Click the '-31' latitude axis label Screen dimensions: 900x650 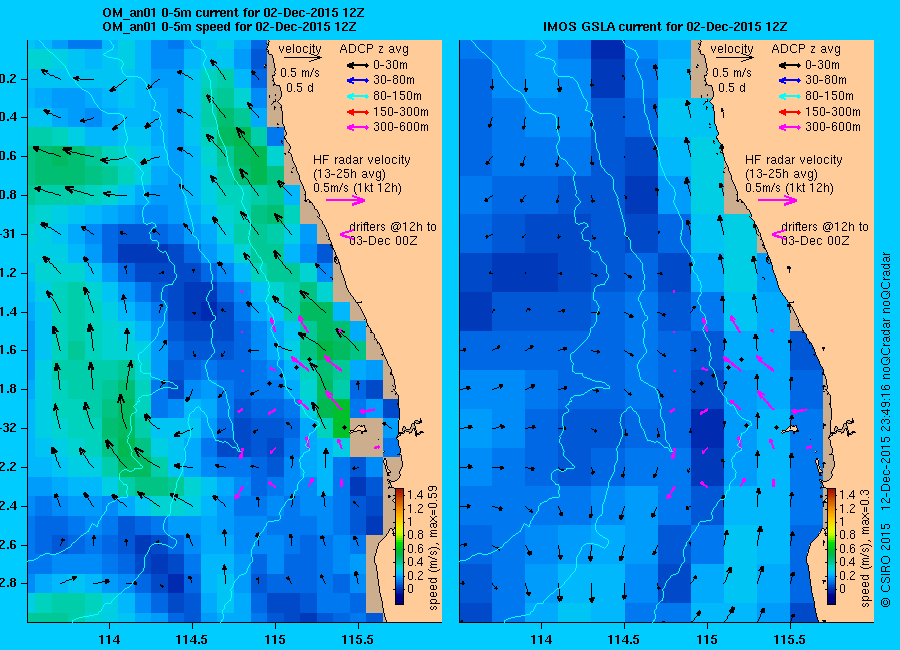point(8,234)
